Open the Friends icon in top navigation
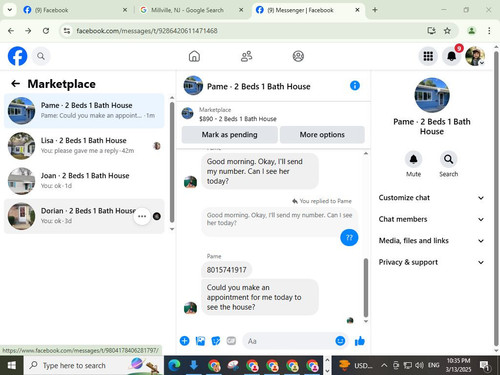The height and width of the screenshot is (375, 500). click(x=246, y=56)
